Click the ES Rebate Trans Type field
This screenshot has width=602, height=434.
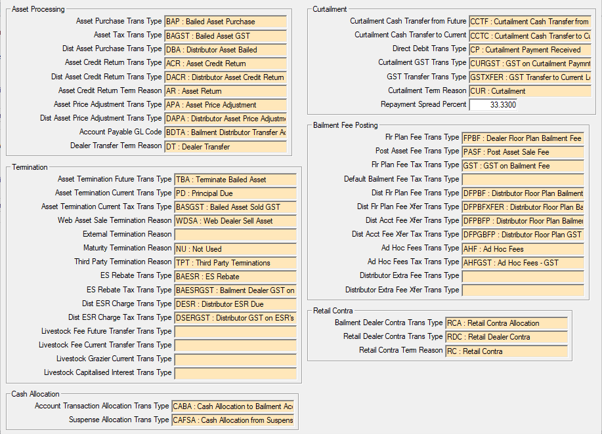(235, 276)
